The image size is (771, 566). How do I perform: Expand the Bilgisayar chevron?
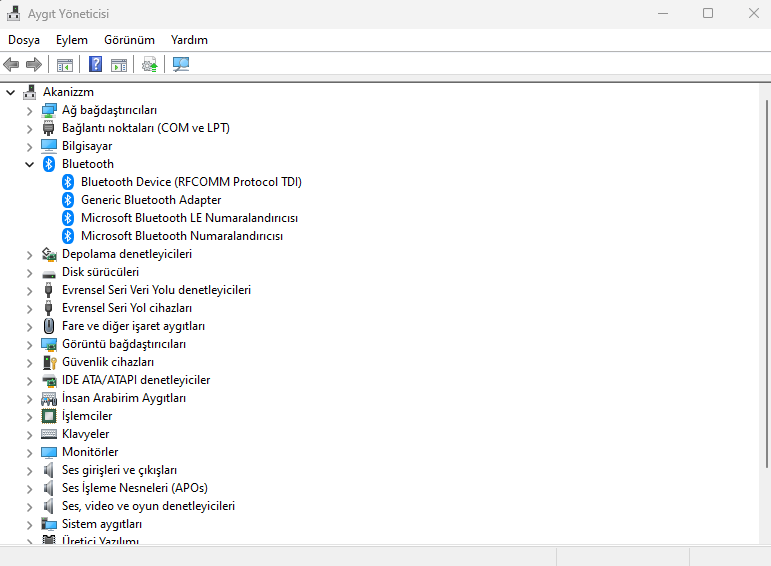(x=30, y=147)
